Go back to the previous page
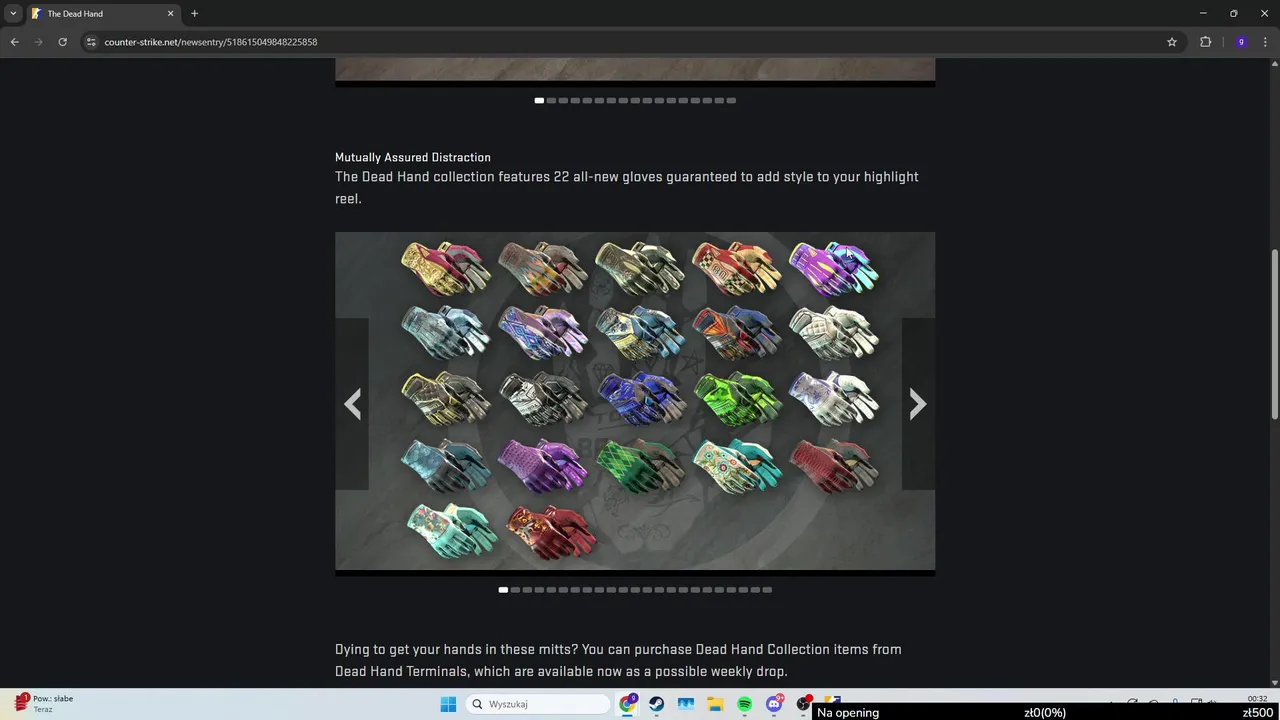Screen dimensions: 1280x720 pyautogui.click(x=14, y=42)
